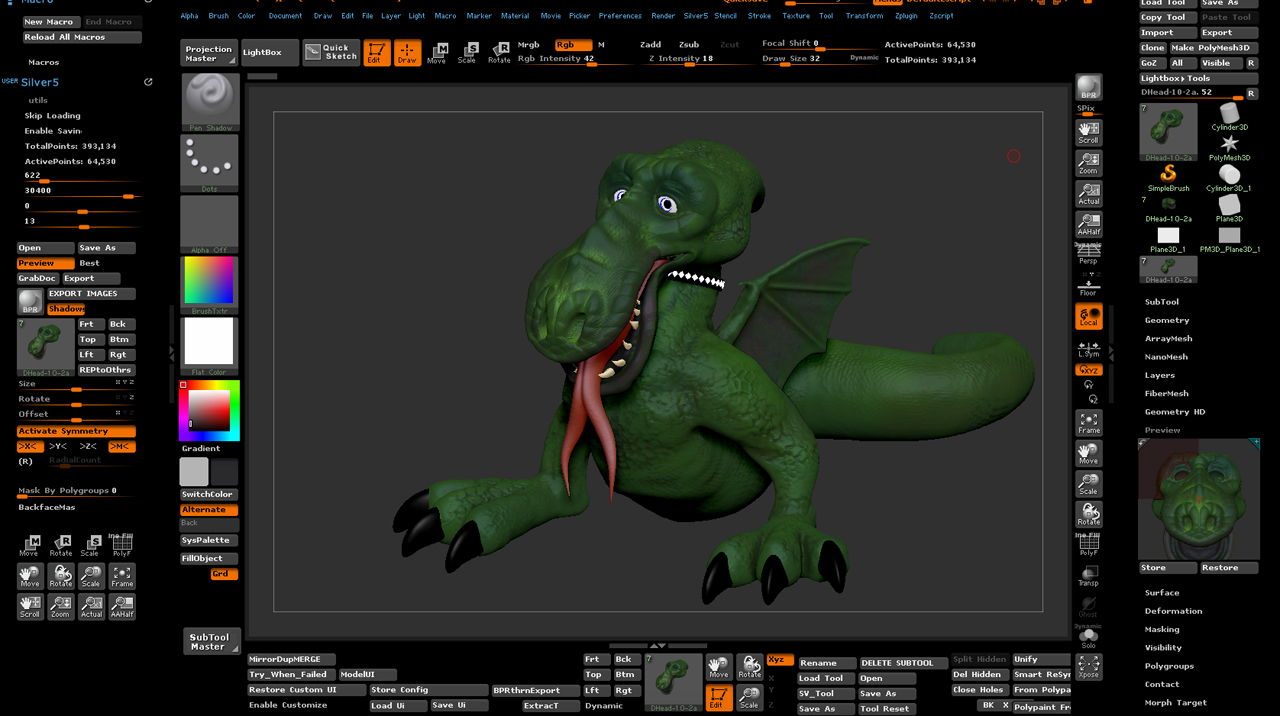The height and width of the screenshot is (716, 1280).
Task: Adjust the Rgb Intensity slider
Action: coord(572,59)
